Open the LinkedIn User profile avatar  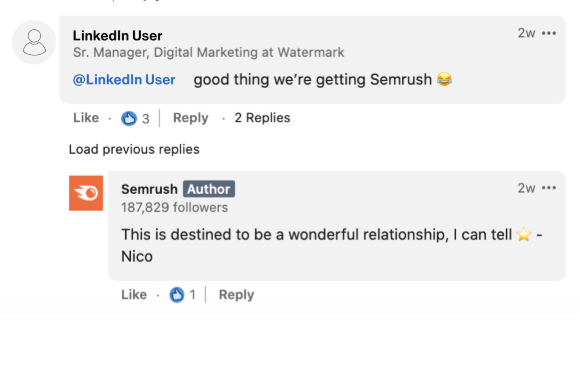(x=34, y=42)
